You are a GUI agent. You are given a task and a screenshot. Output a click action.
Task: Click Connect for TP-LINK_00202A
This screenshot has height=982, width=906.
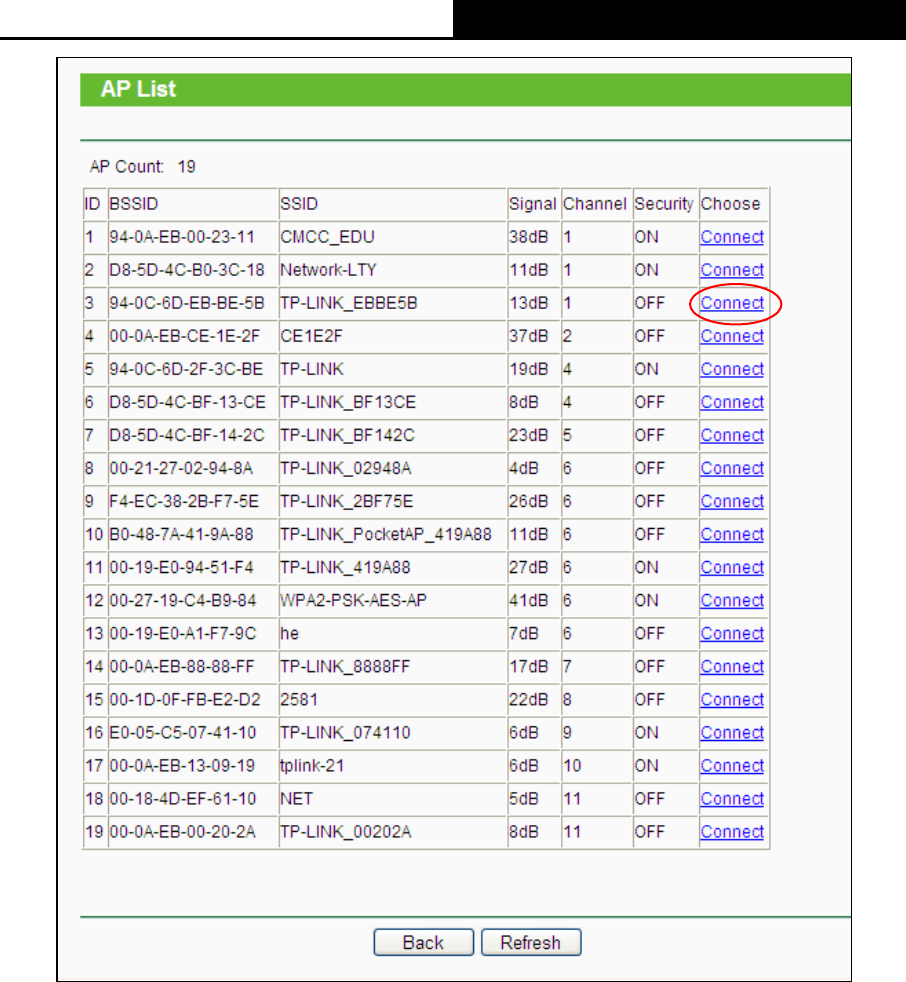(732, 832)
